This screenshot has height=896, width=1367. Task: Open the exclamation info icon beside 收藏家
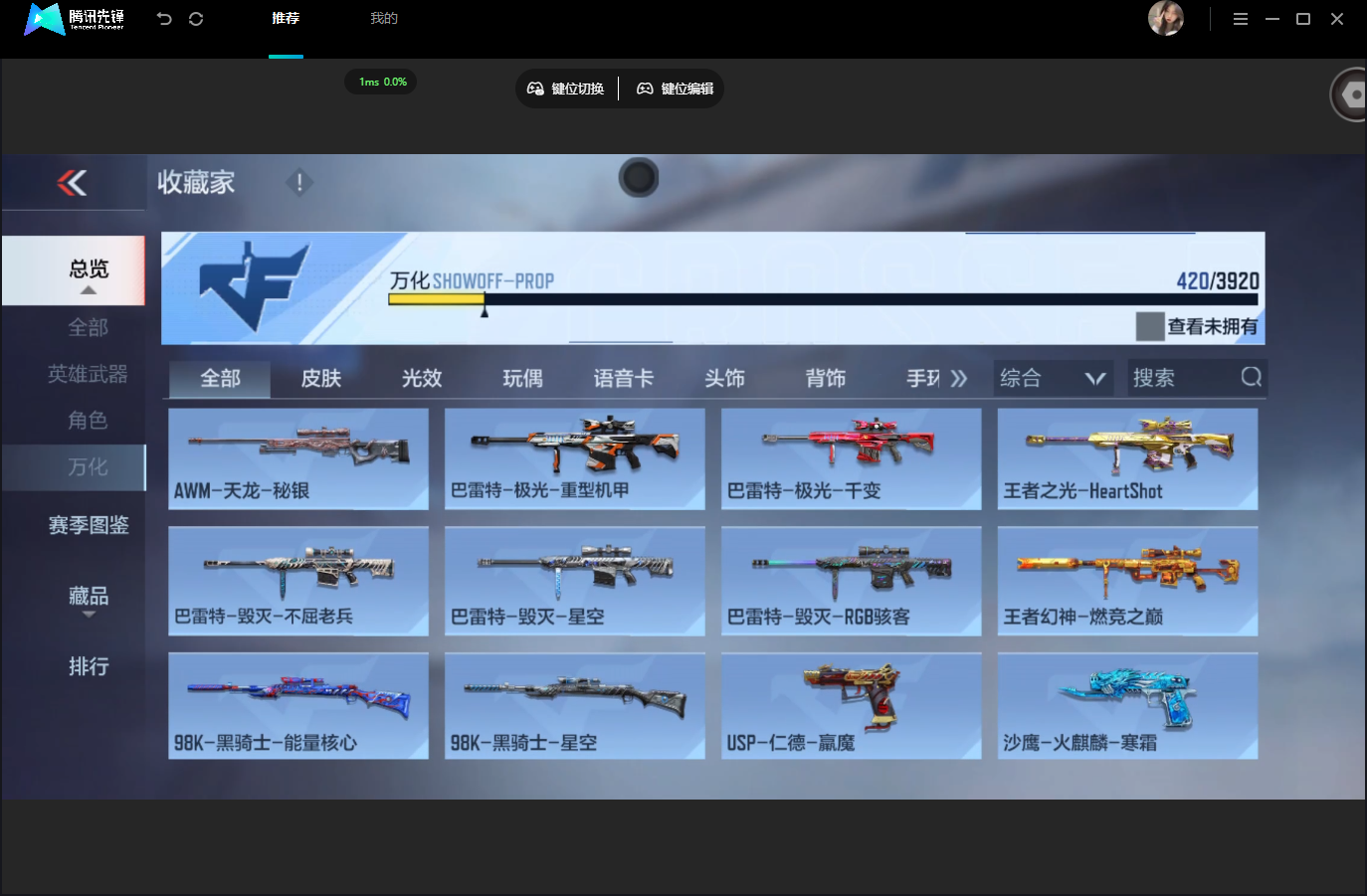click(299, 182)
